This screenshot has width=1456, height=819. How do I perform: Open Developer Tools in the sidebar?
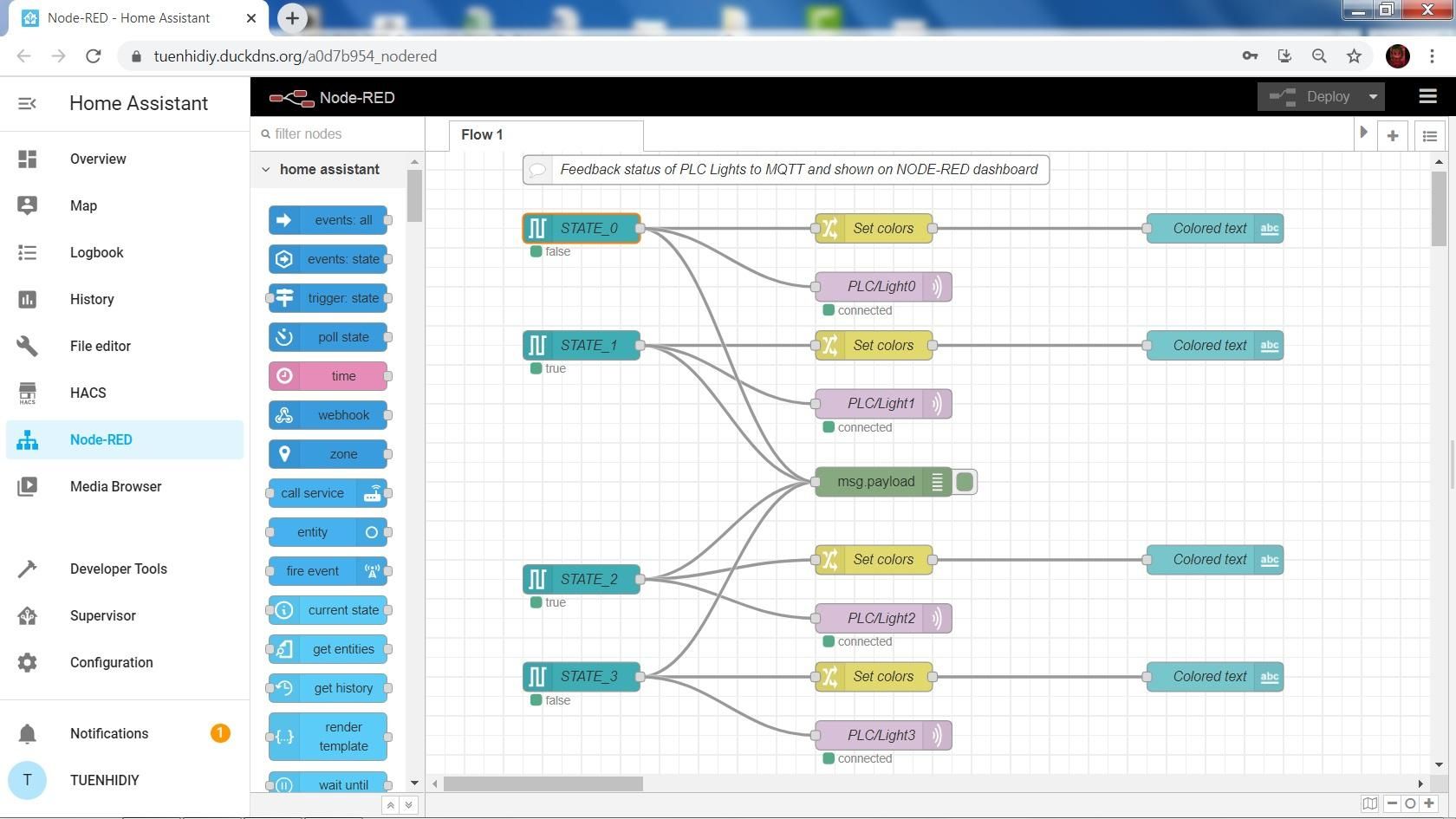pyautogui.click(x=119, y=569)
